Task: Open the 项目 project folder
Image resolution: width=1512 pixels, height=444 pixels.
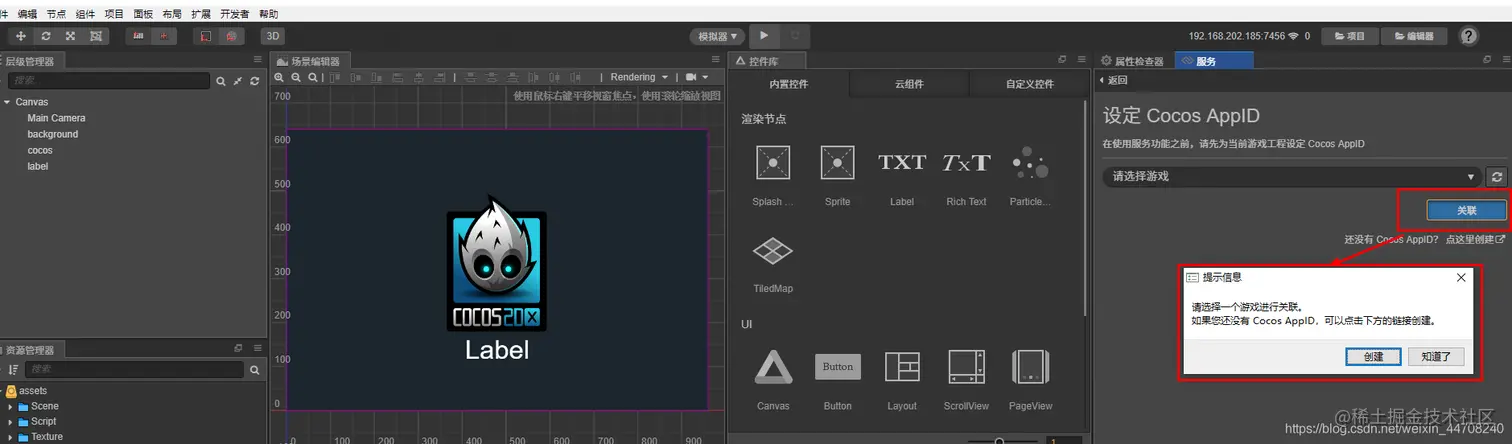Action: (1350, 36)
